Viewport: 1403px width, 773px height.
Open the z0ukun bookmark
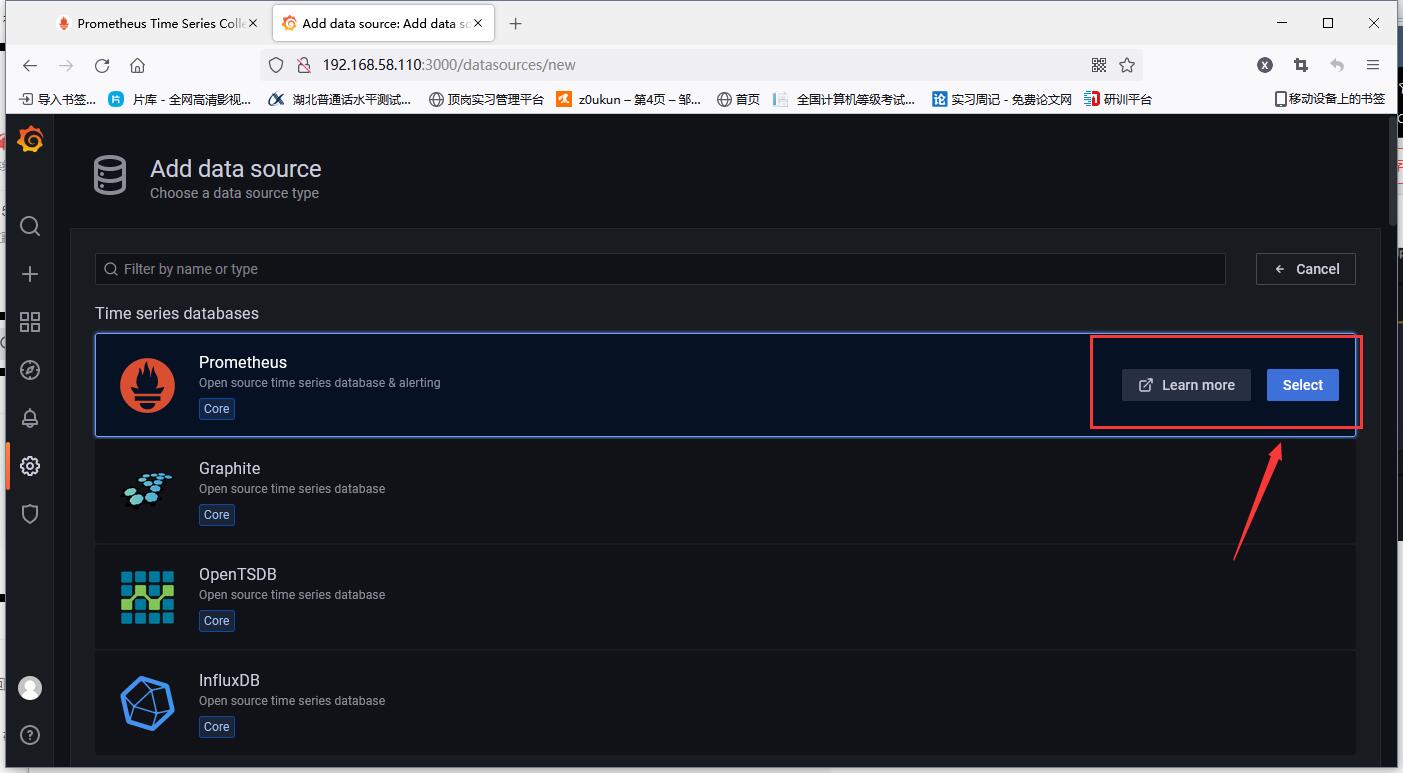[629, 99]
